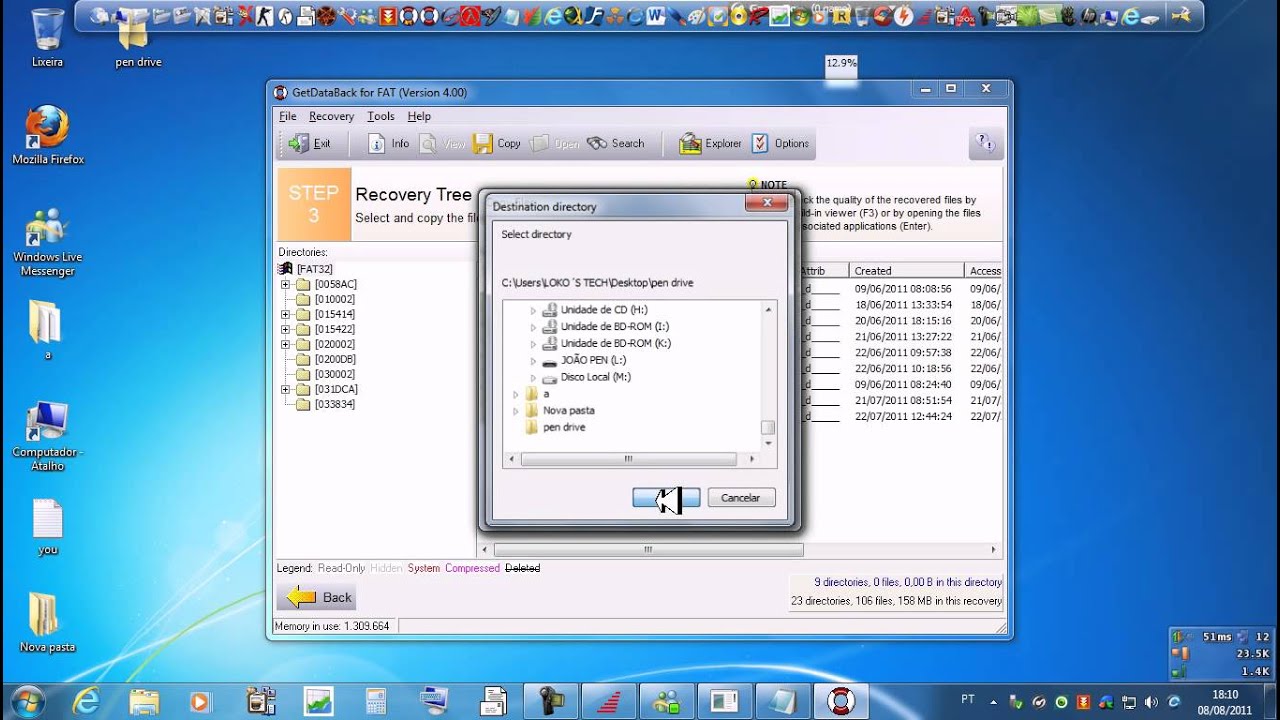This screenshot has height=720, width=1280.
Task: Click the question mark help icon
Action: (984, 143)
